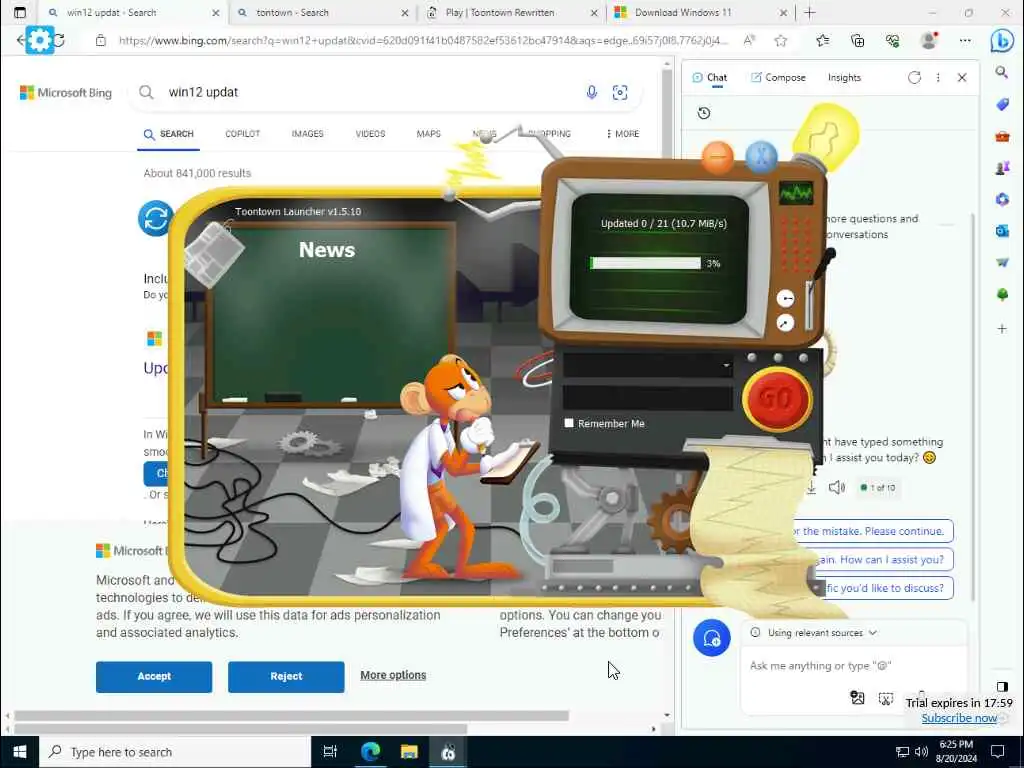
Task: Open the notification center icon
Action: [x=997, y=752]
